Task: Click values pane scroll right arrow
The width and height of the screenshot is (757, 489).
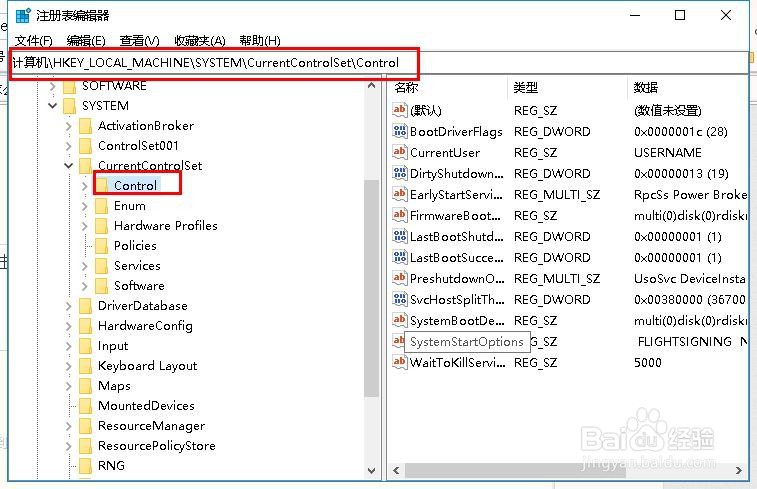Action: click(739, 470)
